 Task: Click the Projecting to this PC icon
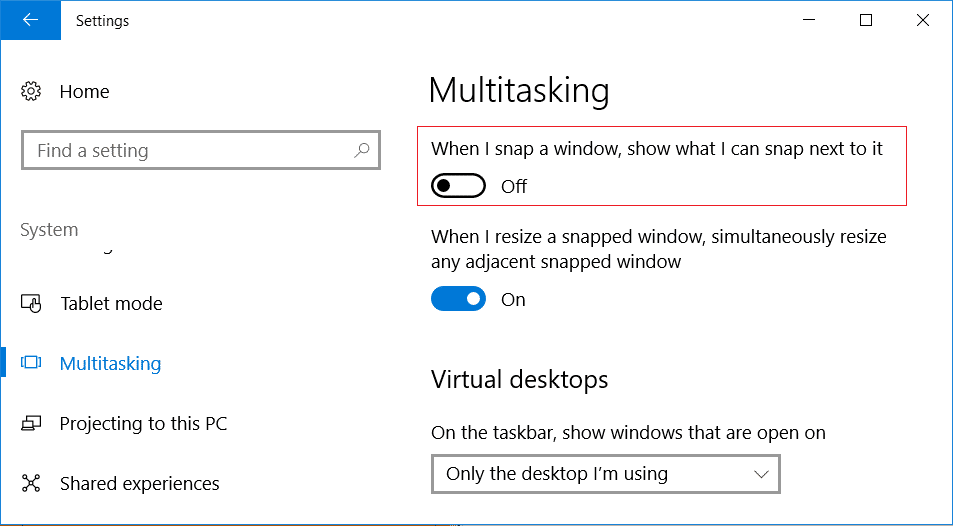[x=30, y=423]
